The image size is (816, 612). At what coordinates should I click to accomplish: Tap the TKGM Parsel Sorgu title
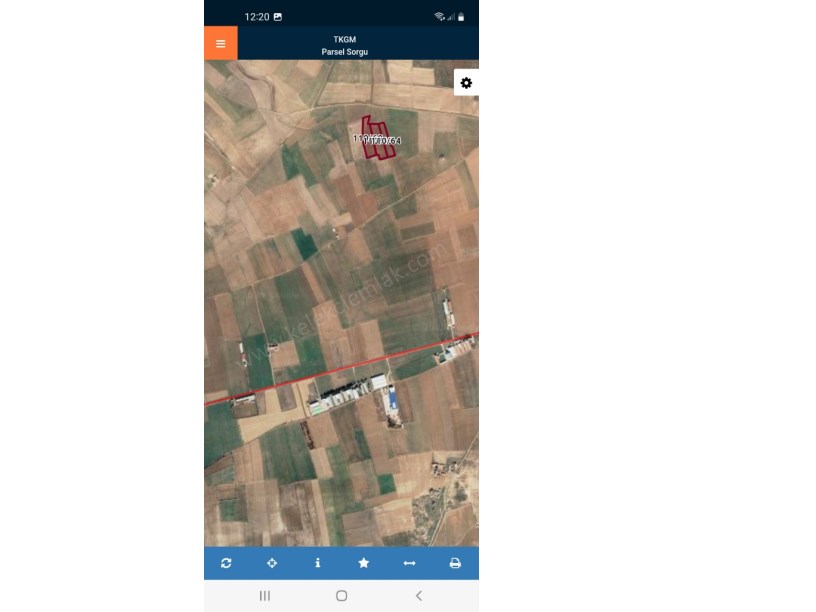pyautogui.click(x=345, y=45)
